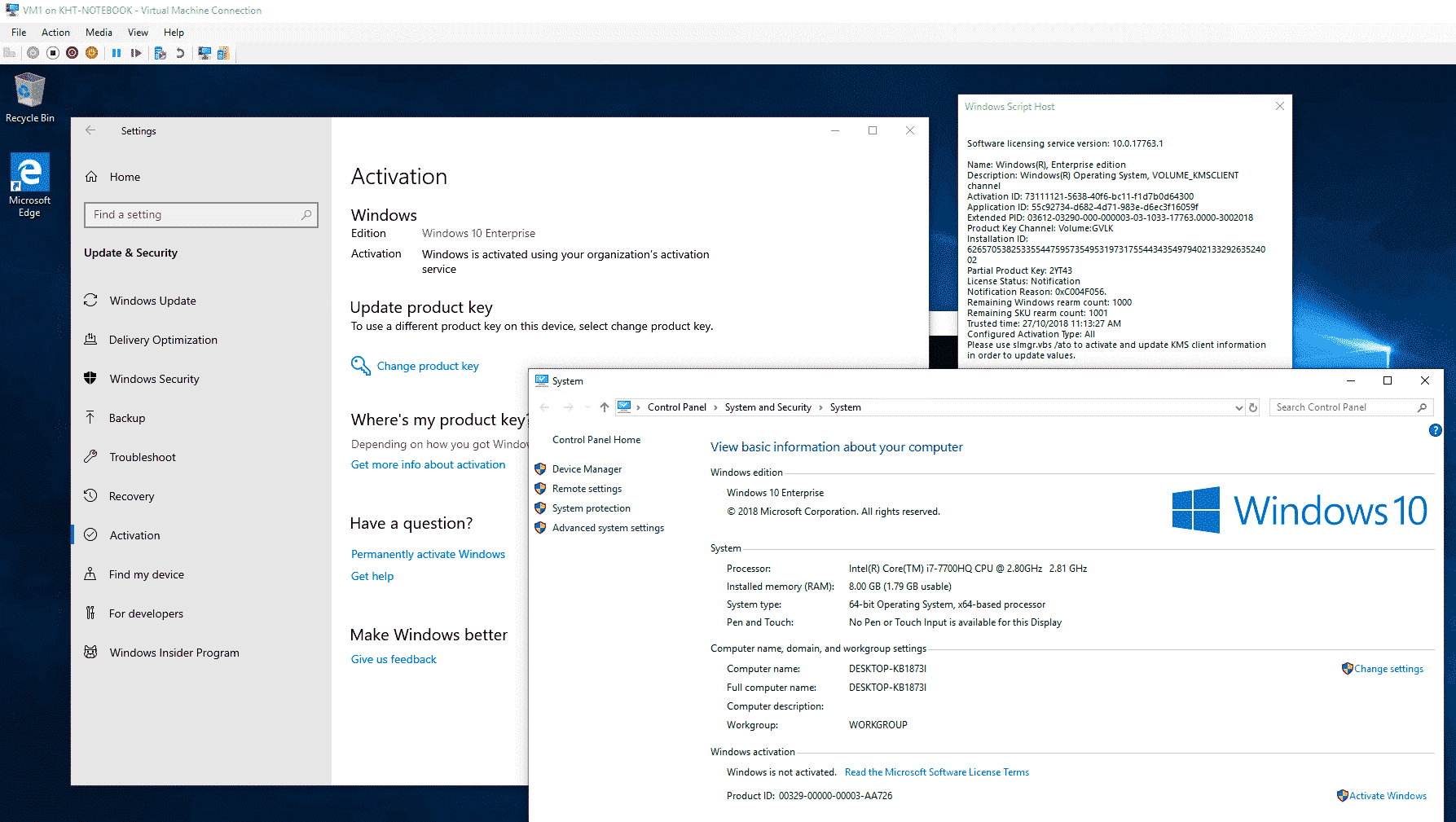Click Change product key link
This screenshot has height=822, width=1456.
428,367
